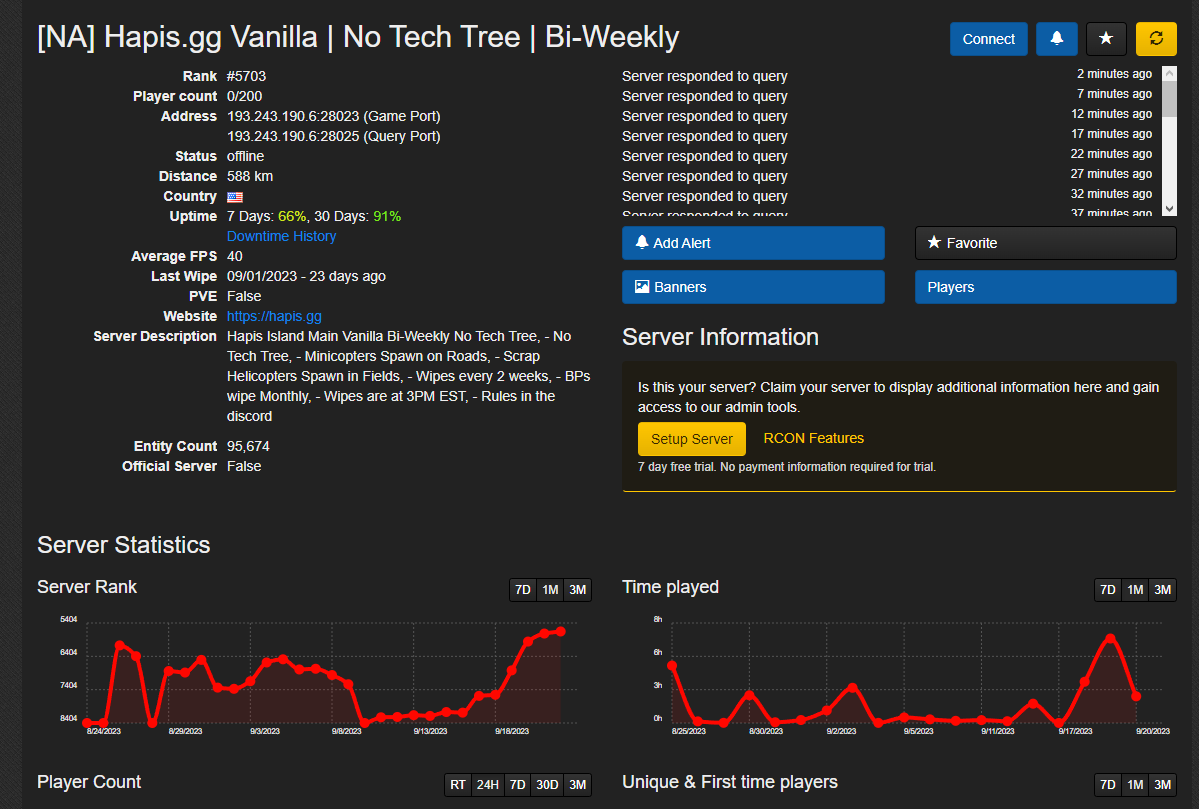Click the Setup Server button
The image size is (1199, 809).
(x=691, y=439)
